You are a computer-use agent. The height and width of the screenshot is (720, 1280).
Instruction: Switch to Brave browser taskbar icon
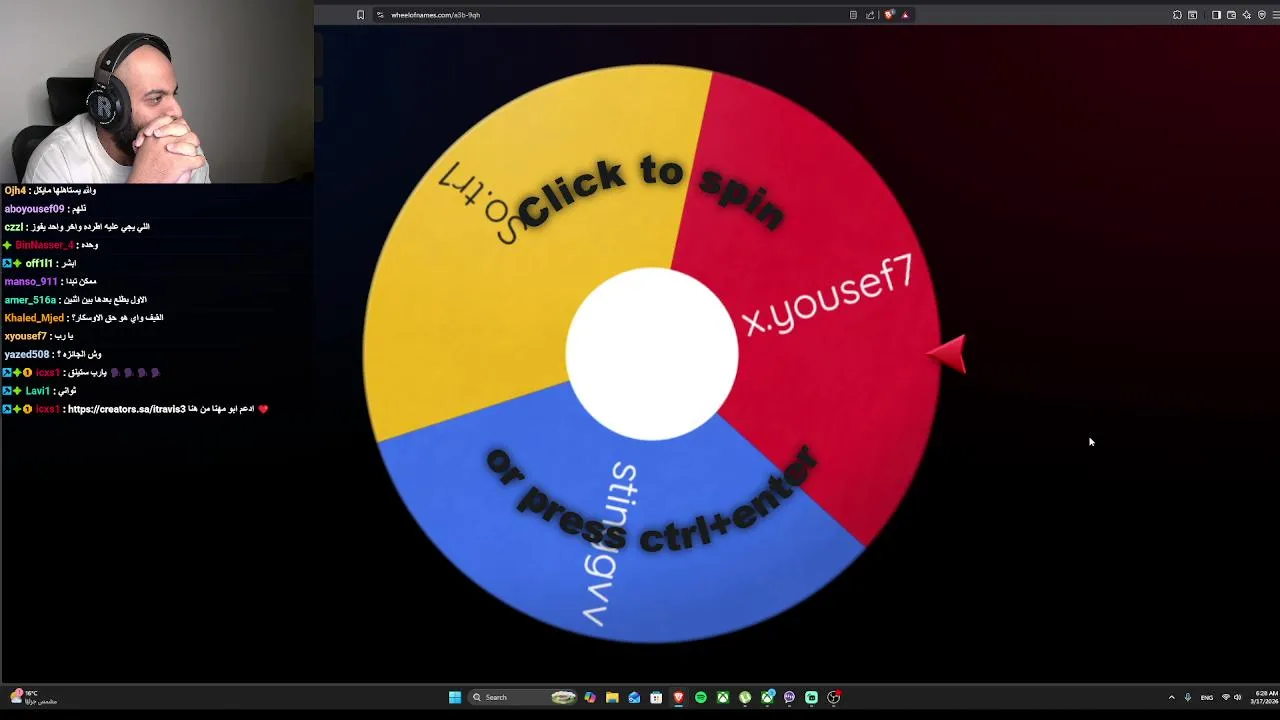[x=678, y=697]
